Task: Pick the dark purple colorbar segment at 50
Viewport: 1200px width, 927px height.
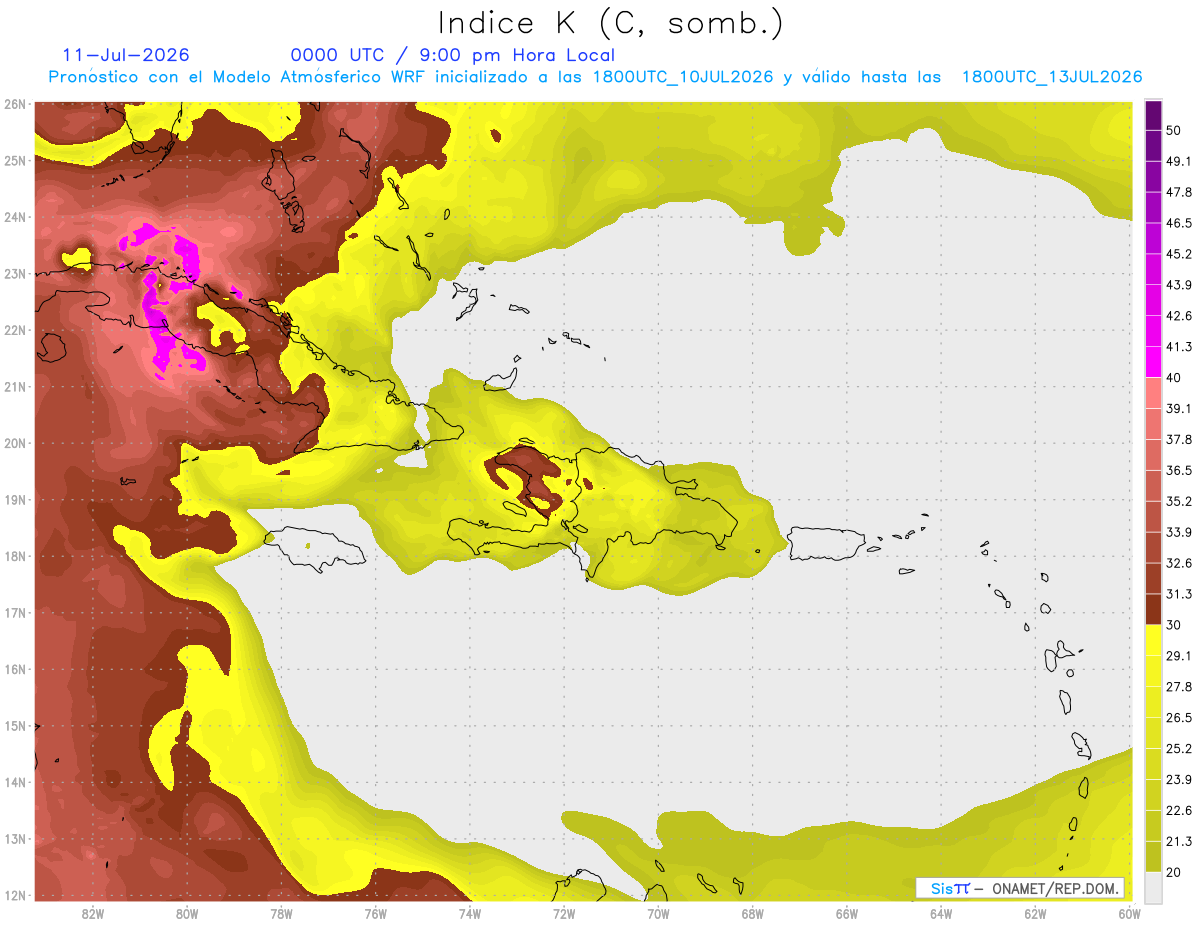Action: (x=1153, y=115)
